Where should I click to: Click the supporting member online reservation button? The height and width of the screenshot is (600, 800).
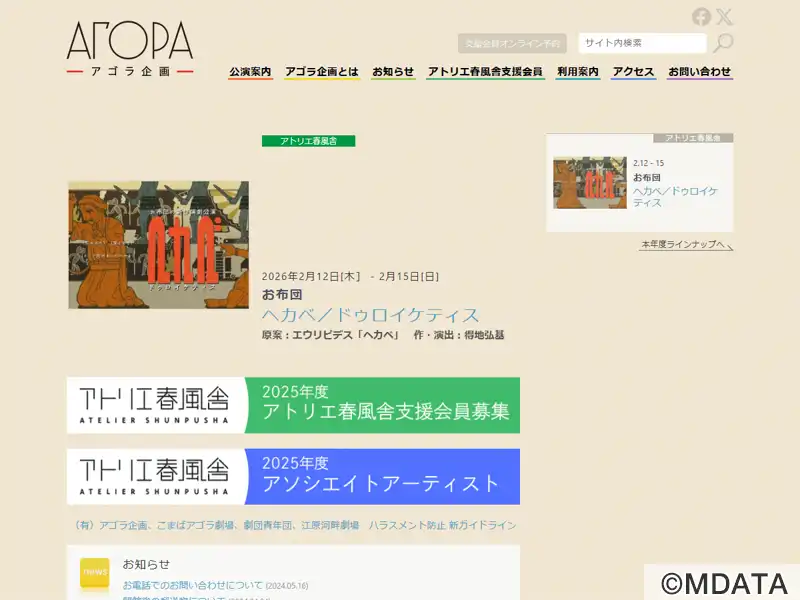click(x=512, y=43)
